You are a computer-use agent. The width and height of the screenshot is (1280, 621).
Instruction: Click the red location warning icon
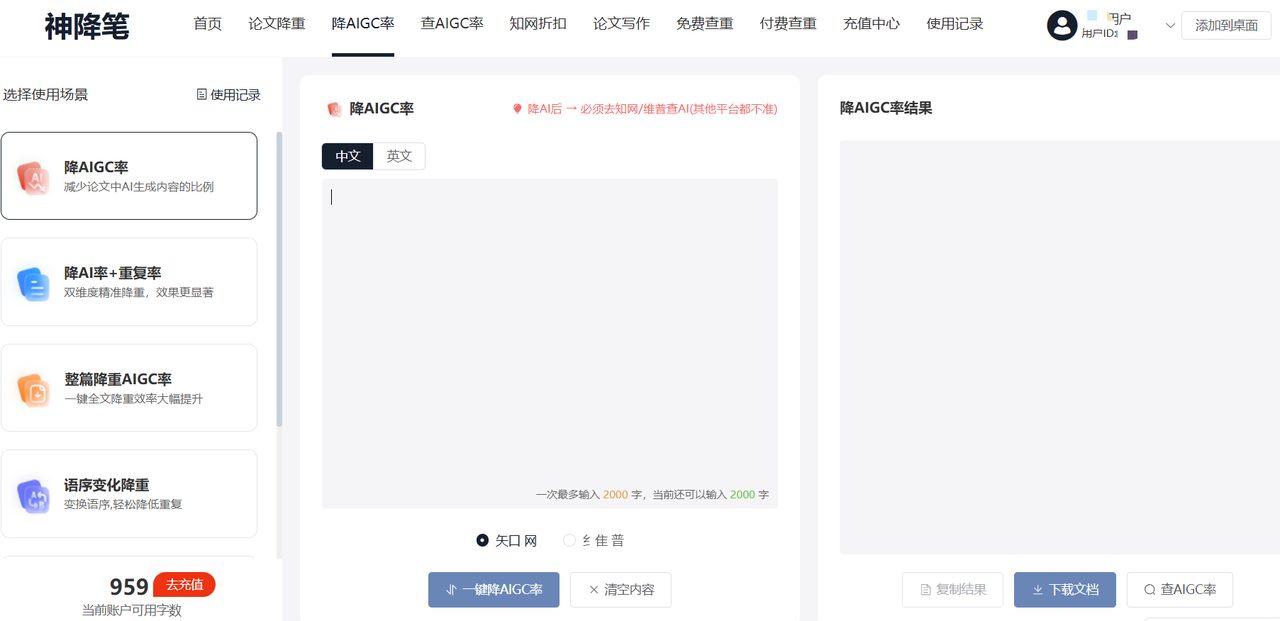point(517,109)
